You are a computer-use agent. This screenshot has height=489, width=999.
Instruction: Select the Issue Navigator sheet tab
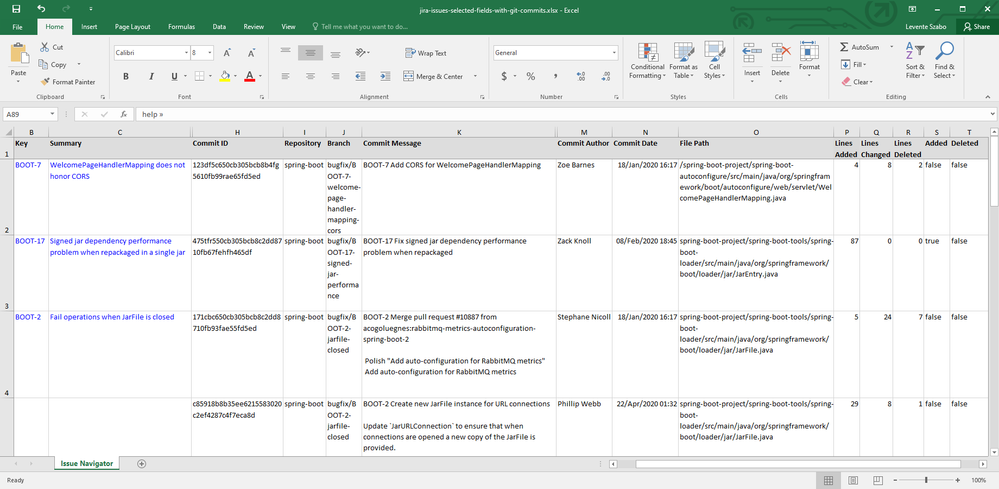click(87, 464)
